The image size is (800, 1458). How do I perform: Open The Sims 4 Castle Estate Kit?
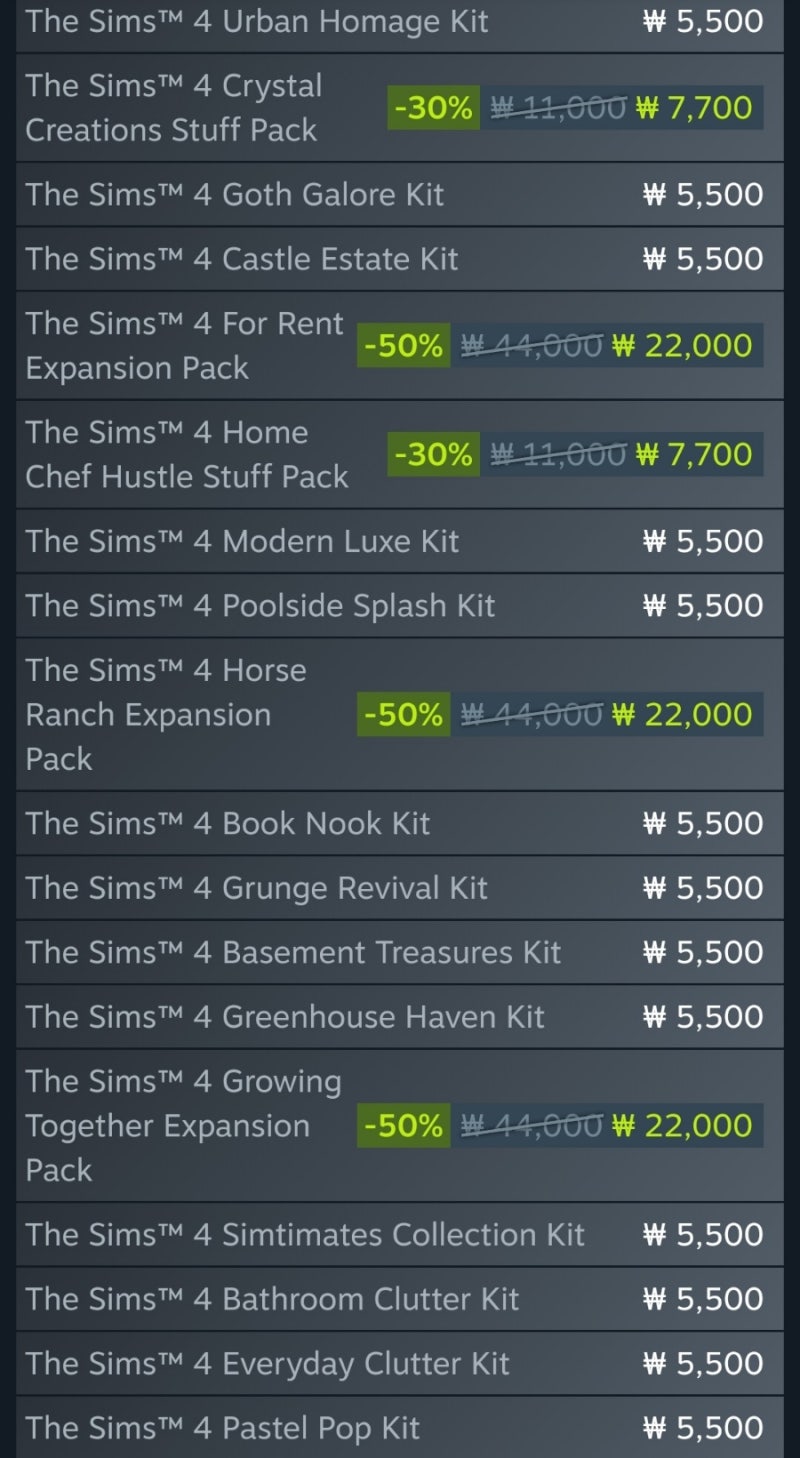point(399,258)
